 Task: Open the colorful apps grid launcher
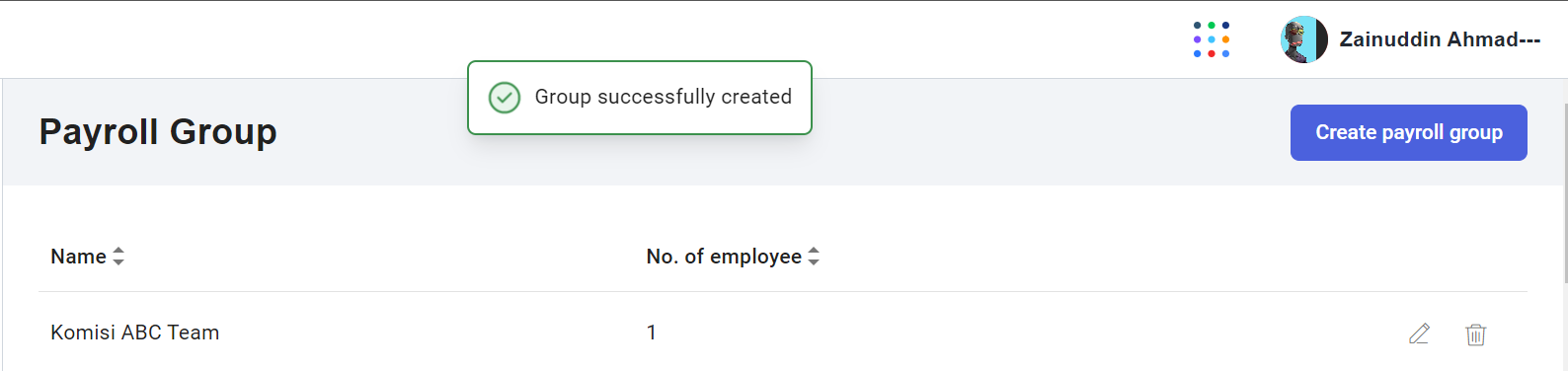[1212, 39]
